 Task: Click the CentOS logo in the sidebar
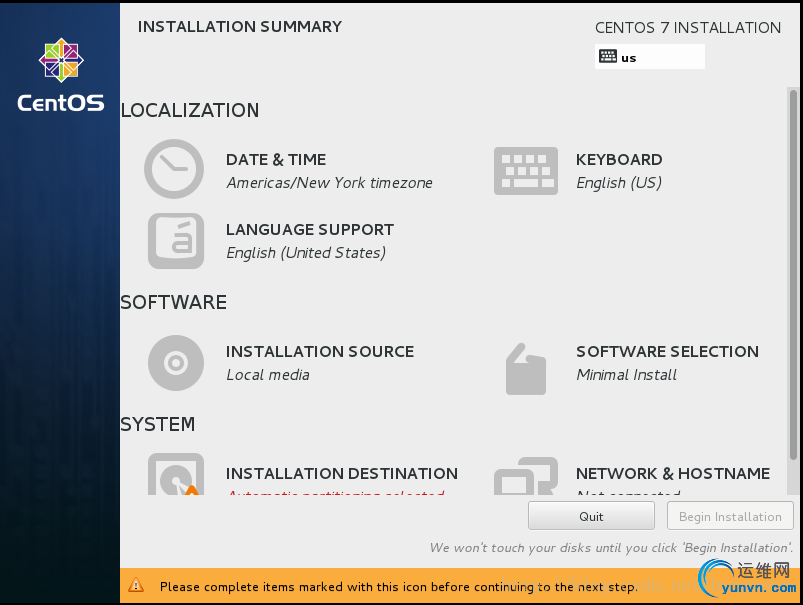click(61, 75)
